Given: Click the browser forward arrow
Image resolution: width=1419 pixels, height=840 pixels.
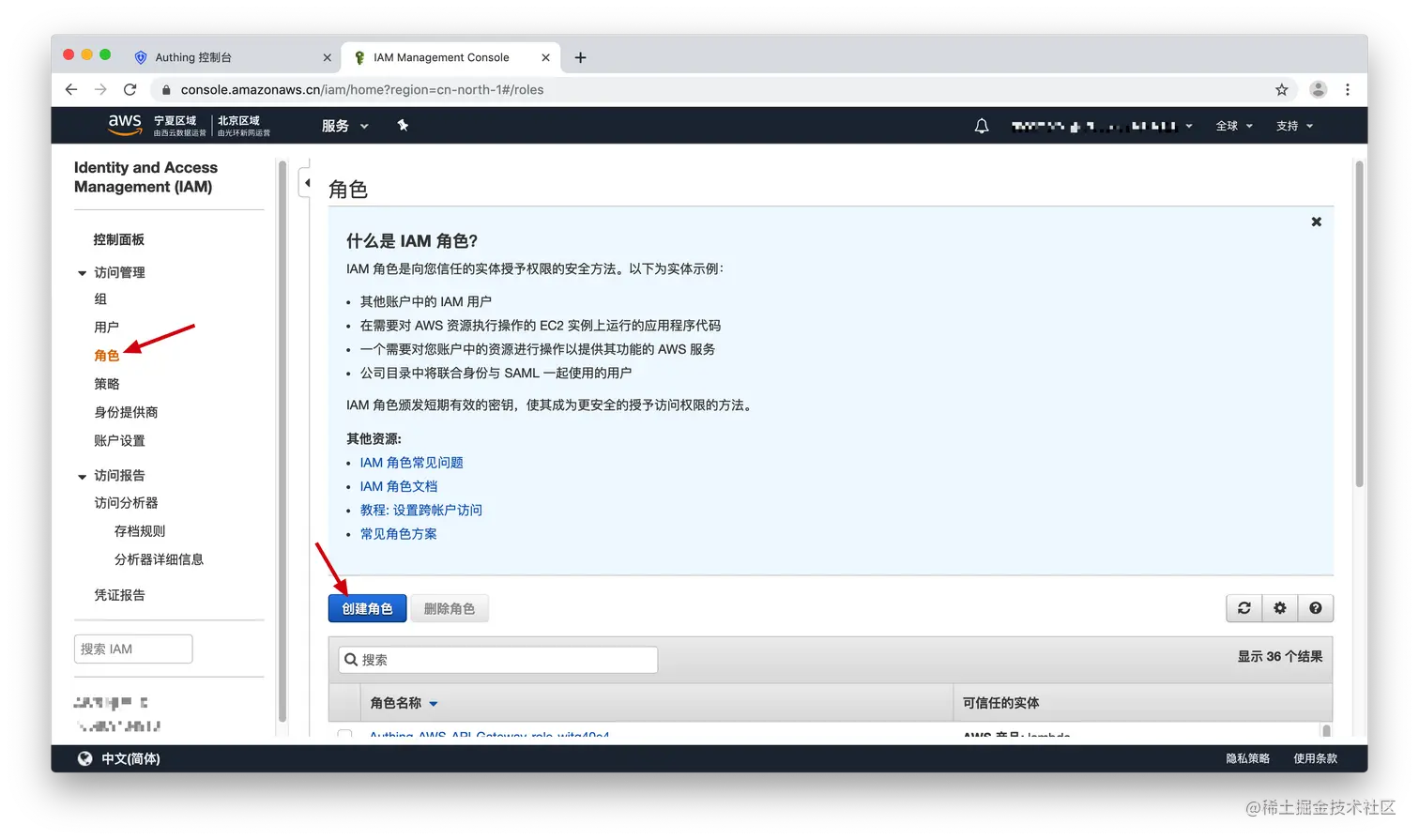Looking at the screenshot, I should pos(100,89).
